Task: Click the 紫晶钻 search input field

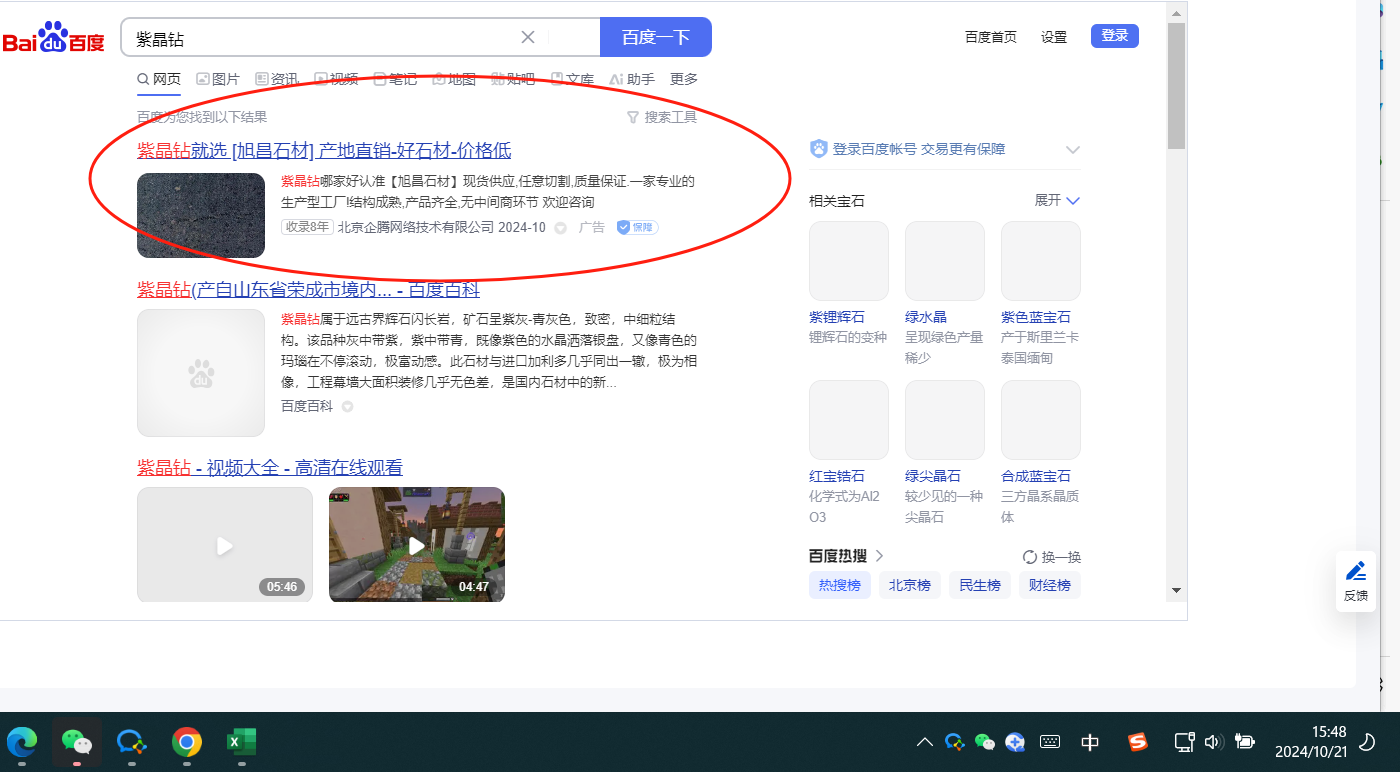Action: pos(320,38)
